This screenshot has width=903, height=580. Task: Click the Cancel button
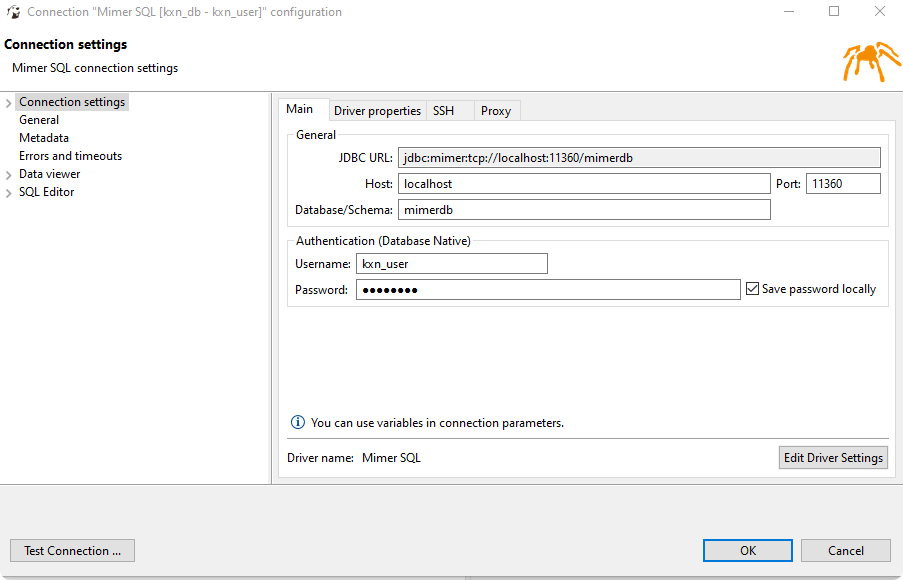click(845, 551)
